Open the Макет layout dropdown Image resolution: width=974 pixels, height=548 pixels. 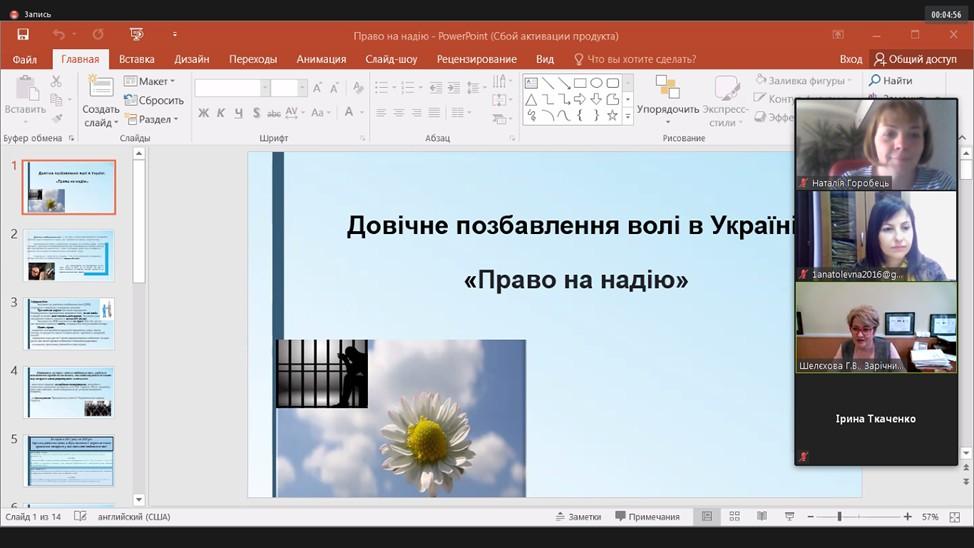[x=150, y=82]
